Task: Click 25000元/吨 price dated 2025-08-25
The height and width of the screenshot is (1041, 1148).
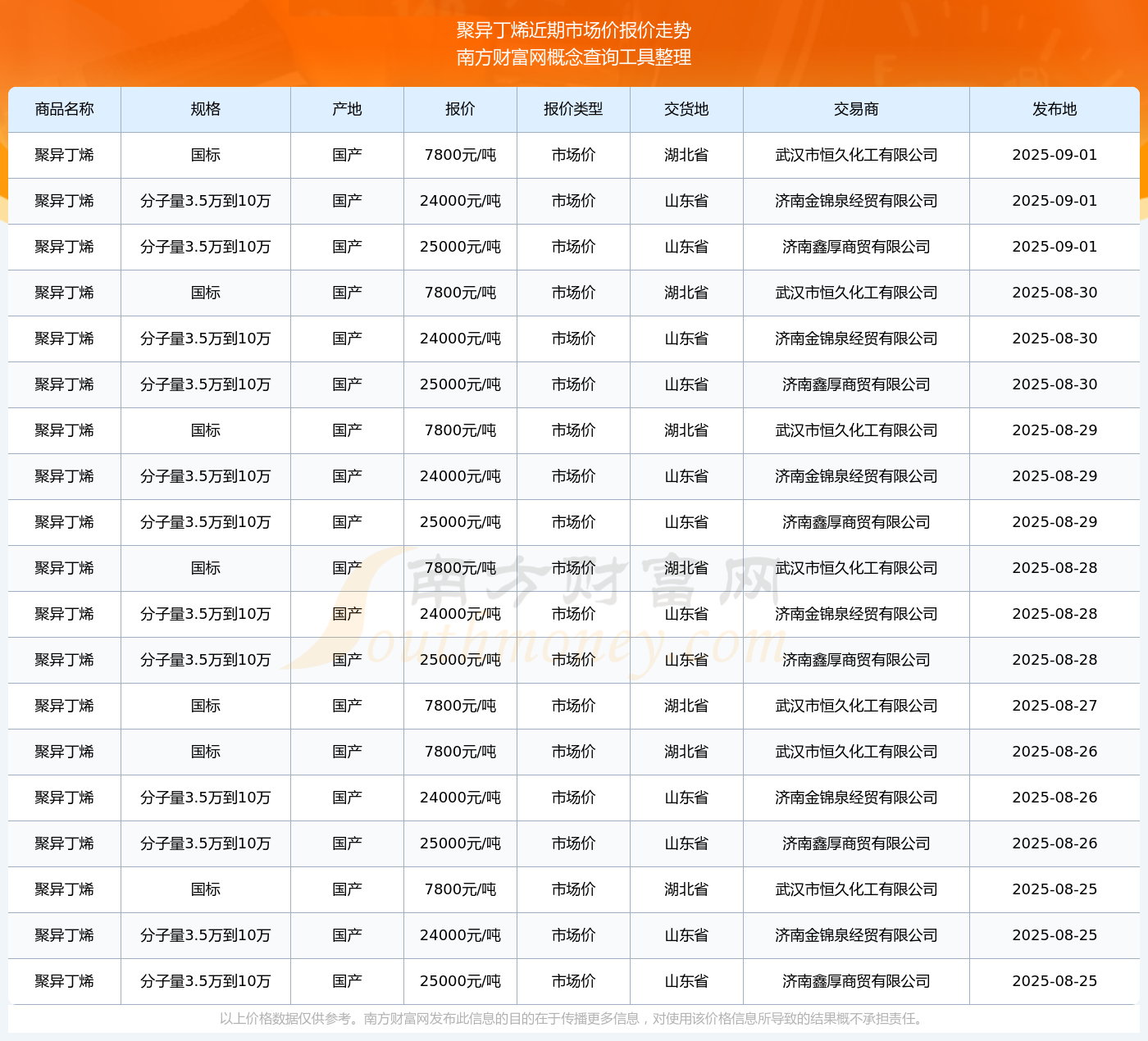Action: tap(460, 981)
